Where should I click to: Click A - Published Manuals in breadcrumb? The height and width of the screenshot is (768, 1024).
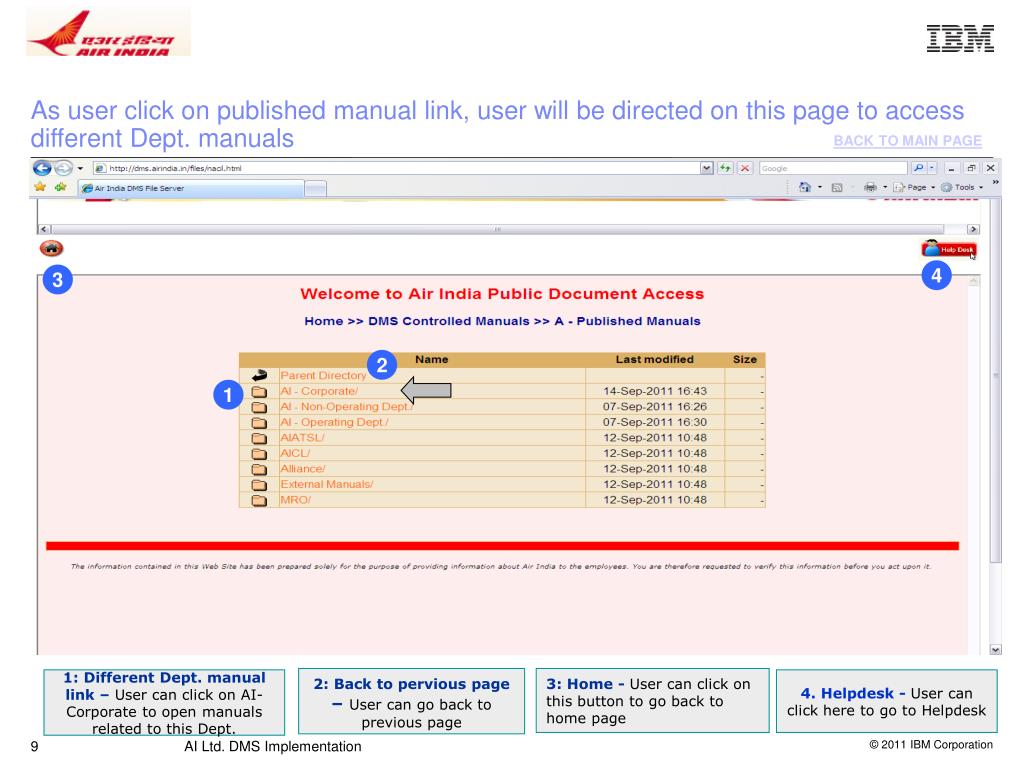coord(628,321)
